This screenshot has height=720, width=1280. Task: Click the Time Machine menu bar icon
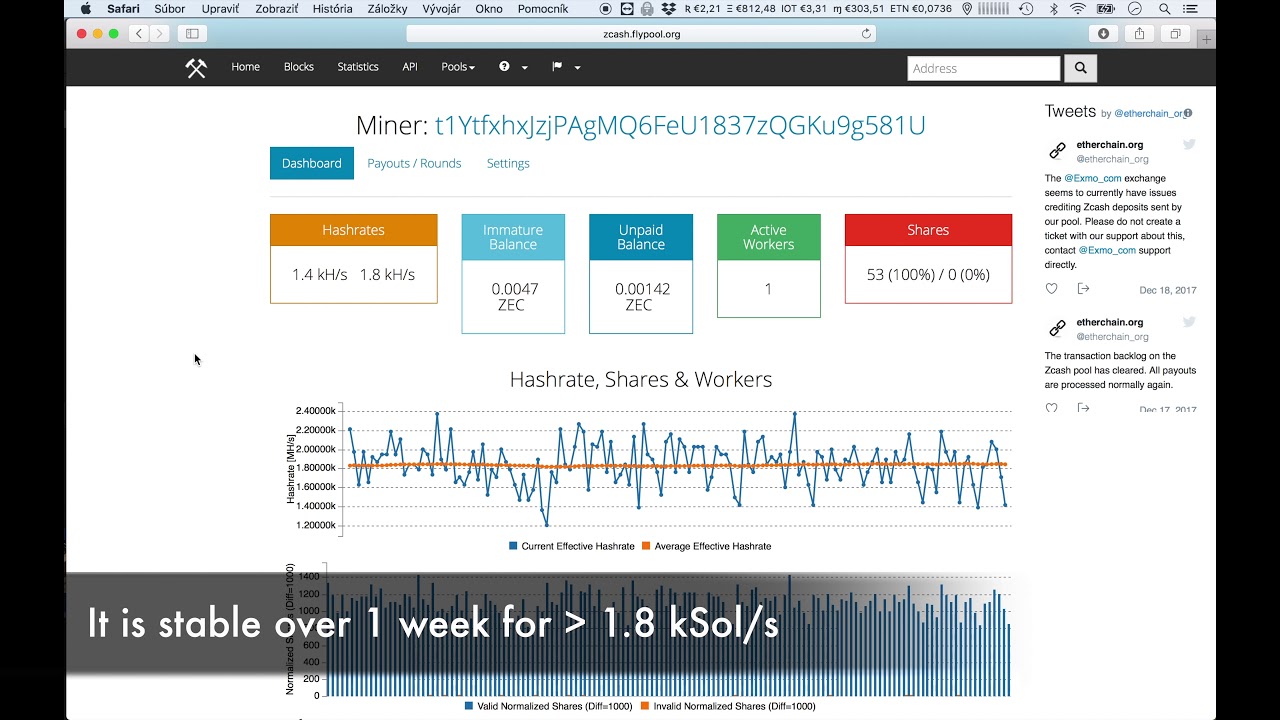[x=1026, y=9]
